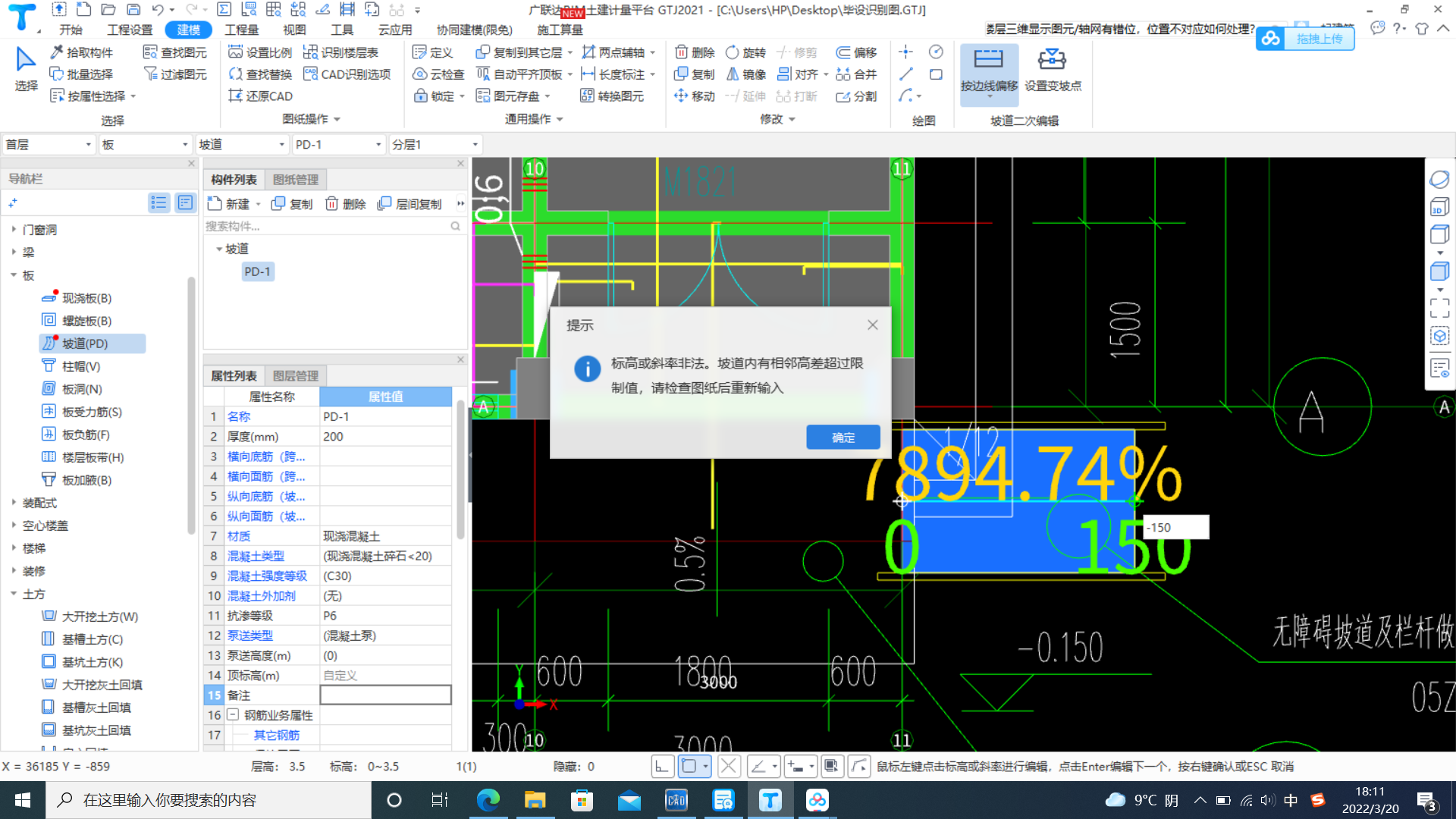Click the 备注 property value field
The image size is (1456, 819).
(385, 695)
